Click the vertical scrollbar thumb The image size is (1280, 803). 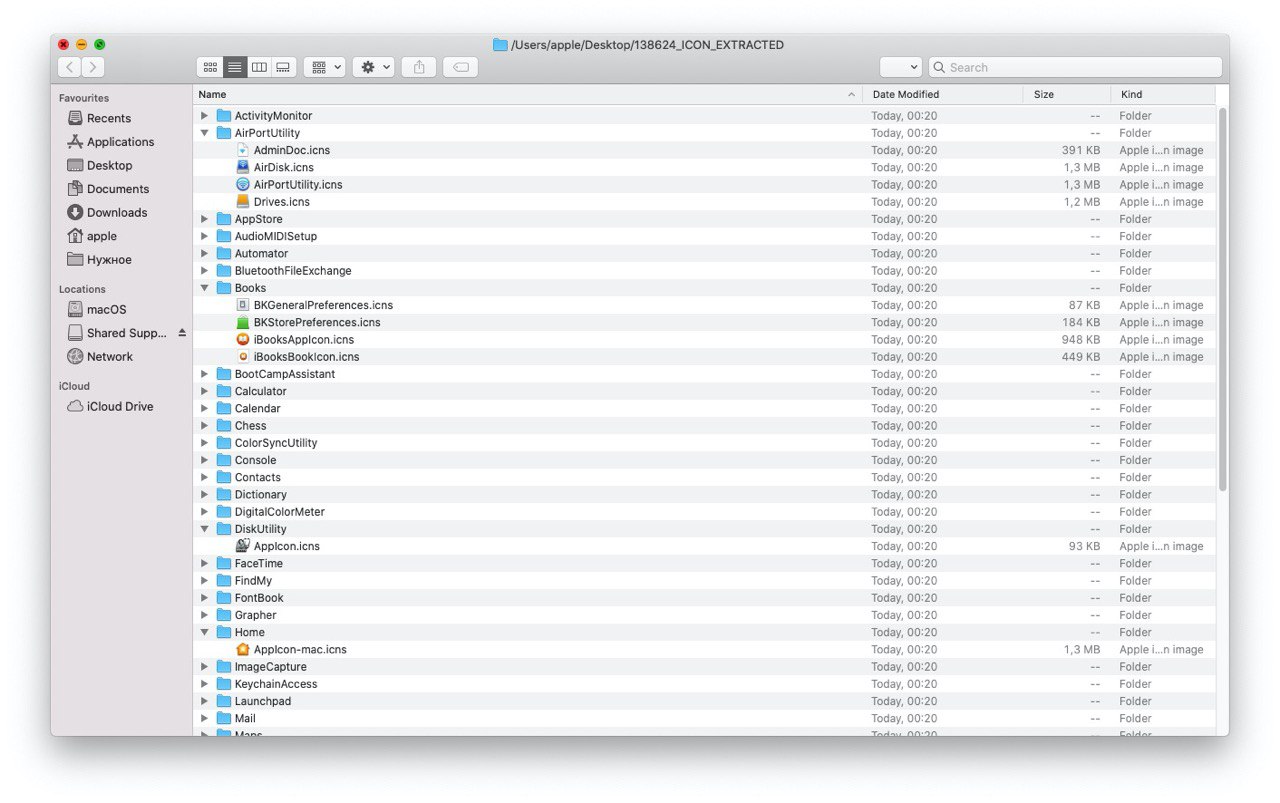pos(1222,298)
